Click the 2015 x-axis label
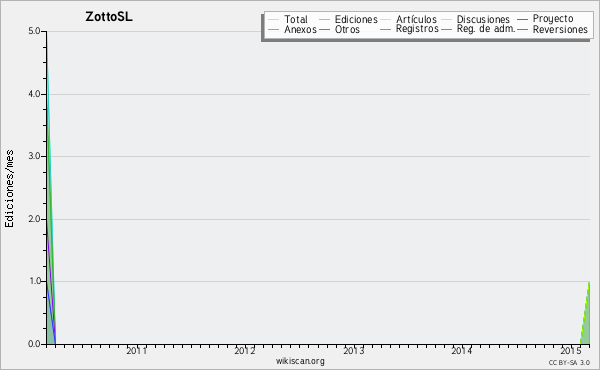 [x=571, y=351]
